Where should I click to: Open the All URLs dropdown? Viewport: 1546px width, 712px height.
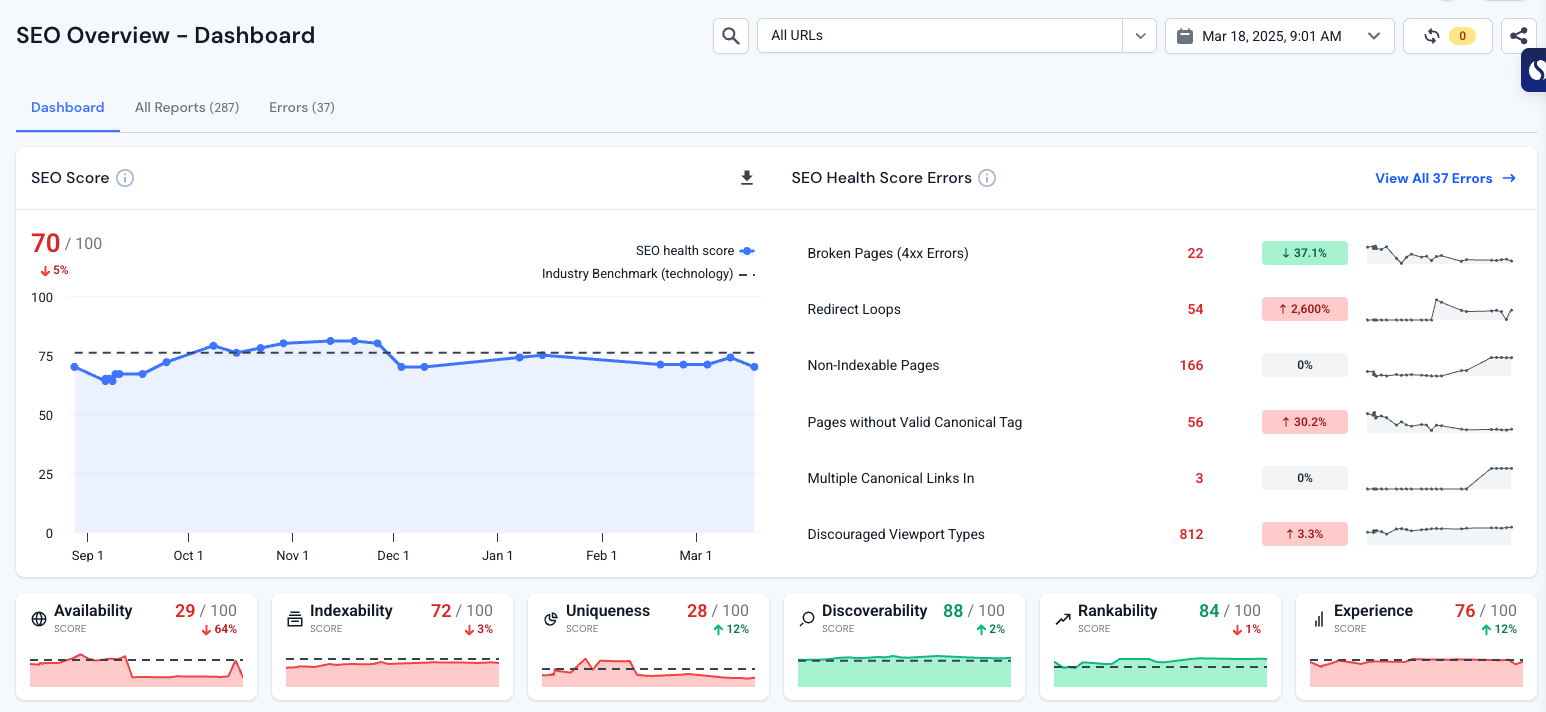coord(940,35)
